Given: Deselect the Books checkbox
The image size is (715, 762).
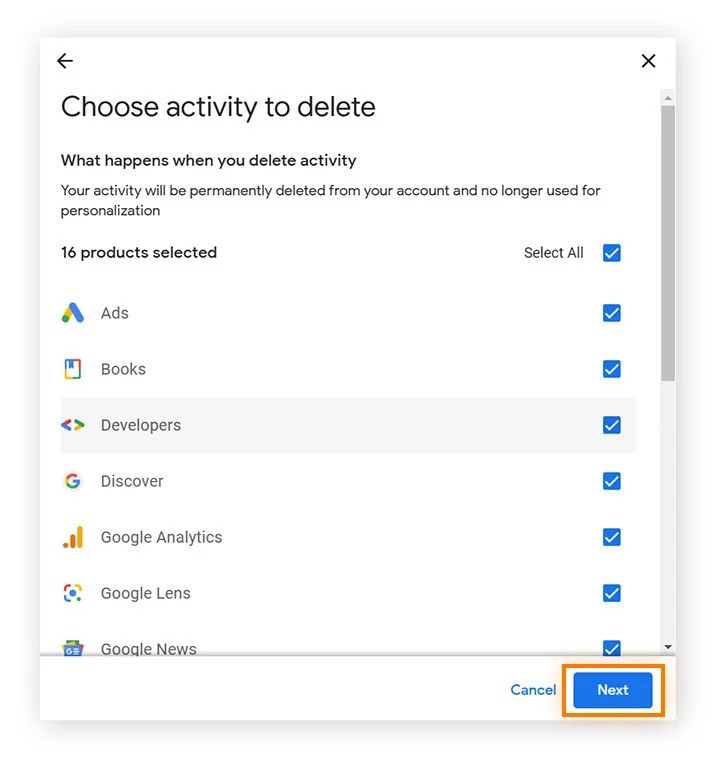Looking at the screenshot, I should coord(612,369).
